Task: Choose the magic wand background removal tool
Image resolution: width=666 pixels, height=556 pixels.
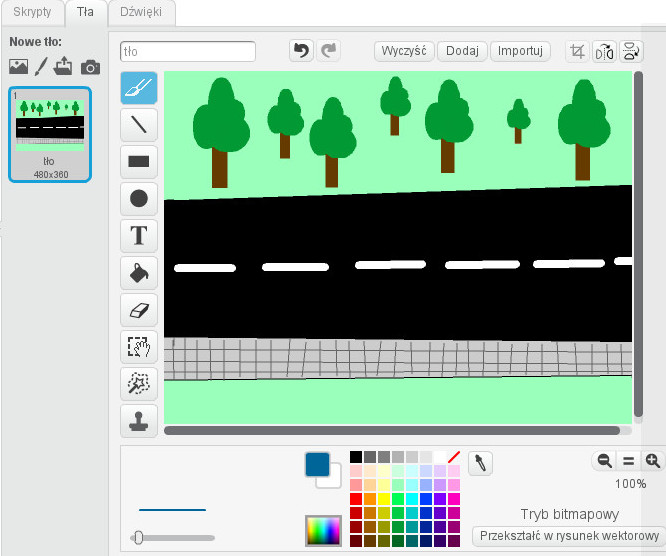Action: tap(139, 384)
